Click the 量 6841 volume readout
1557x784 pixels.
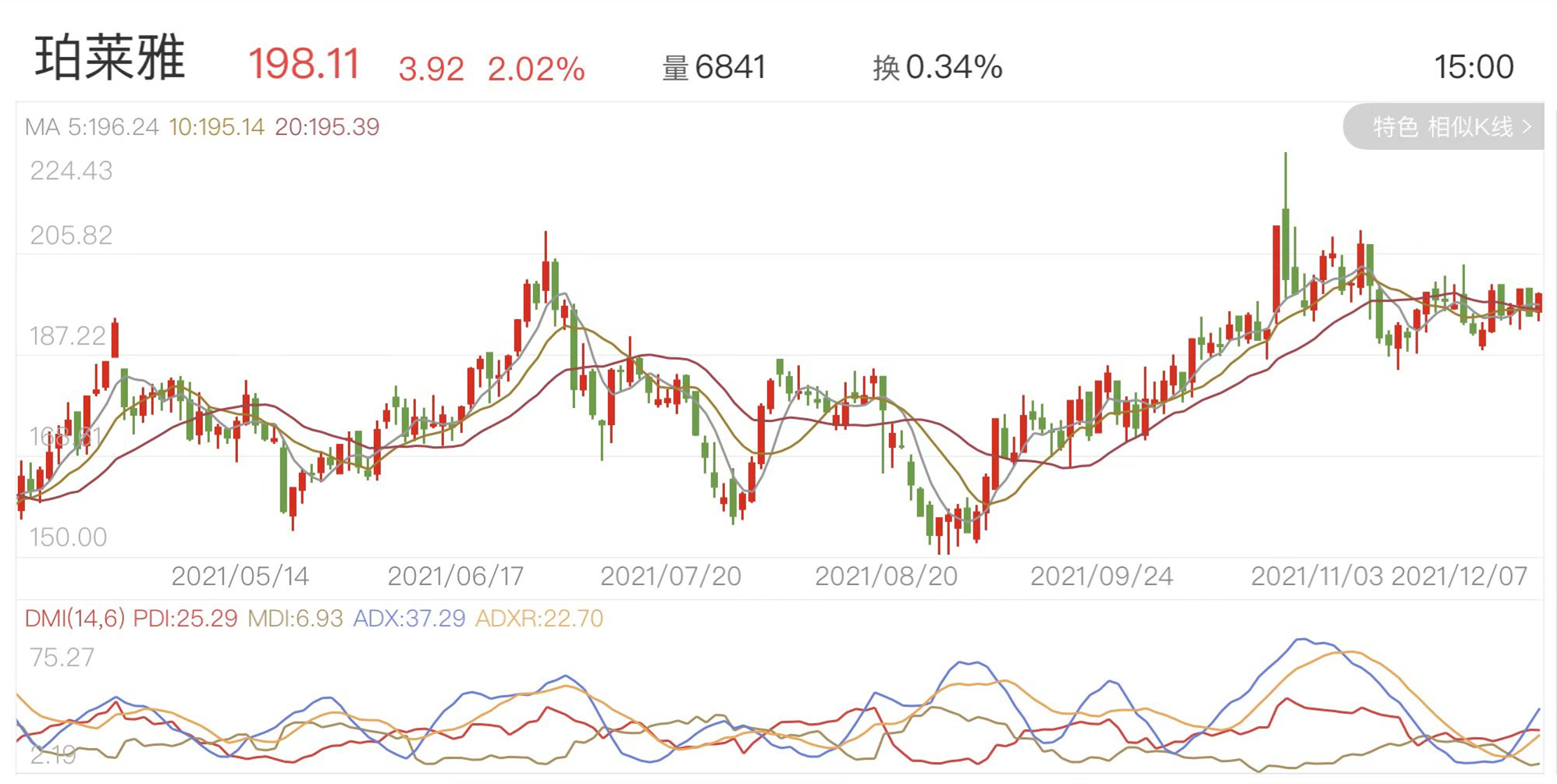click(714, 67)
